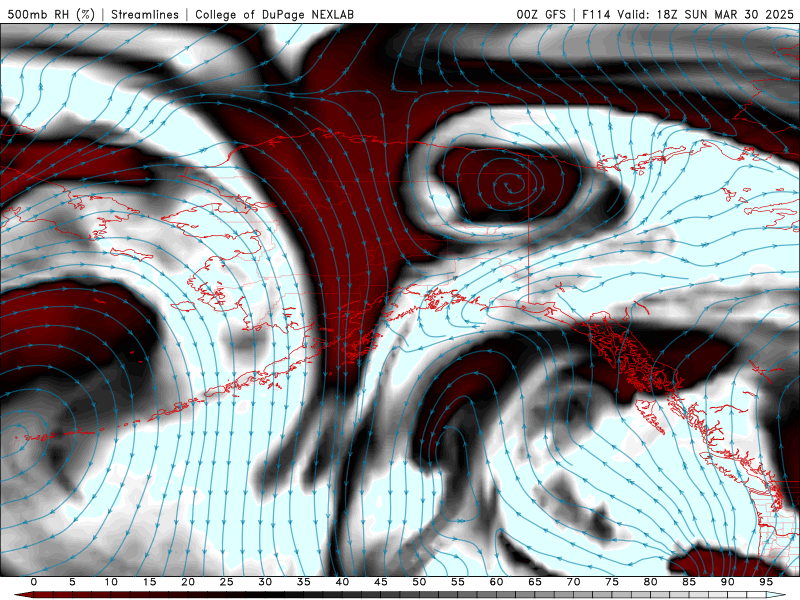Screen dimensions: 800x600
Task: Click the colorbar tick label "30"
Action: 265,582
